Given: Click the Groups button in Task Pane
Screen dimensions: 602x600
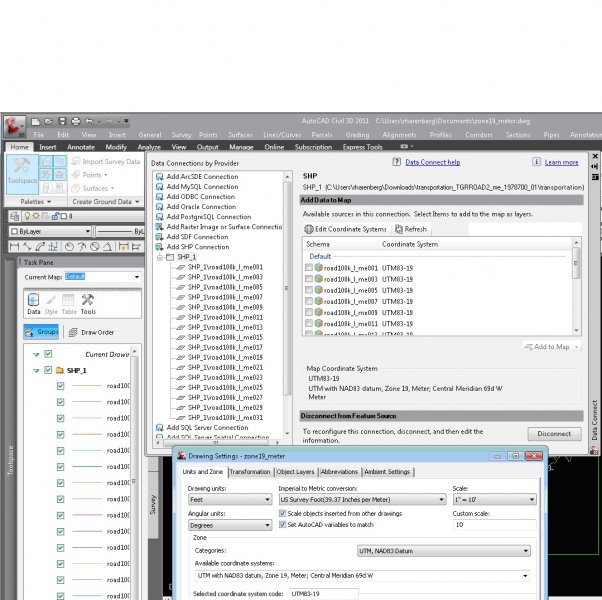Looking at the screenshot, I should [41, 332].
